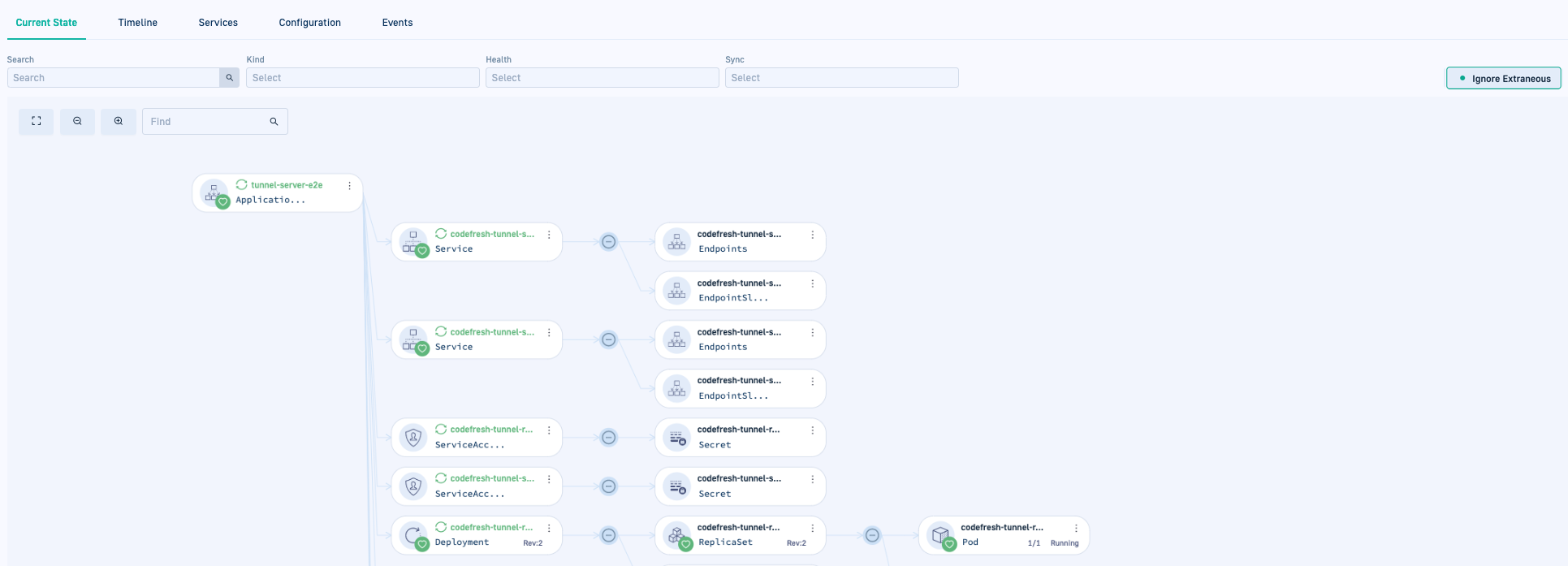Collapse children of the Deployment node
1568x566 pixels.
(x=608, y=535)
